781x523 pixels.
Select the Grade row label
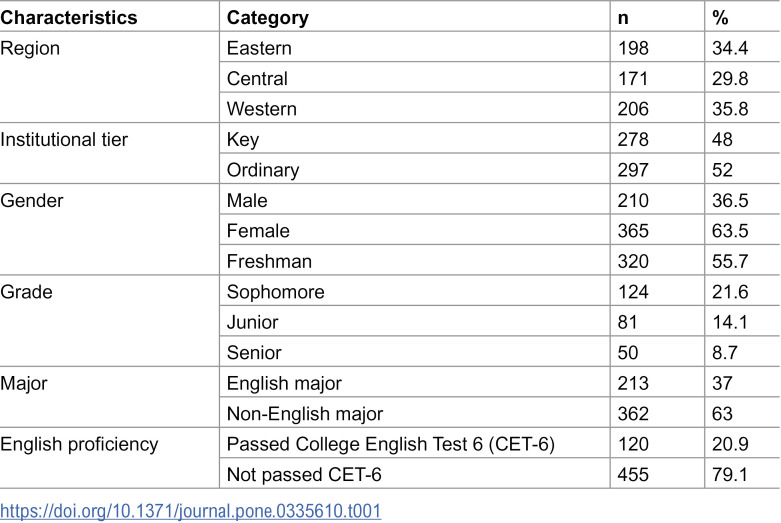tap(26, 292)
